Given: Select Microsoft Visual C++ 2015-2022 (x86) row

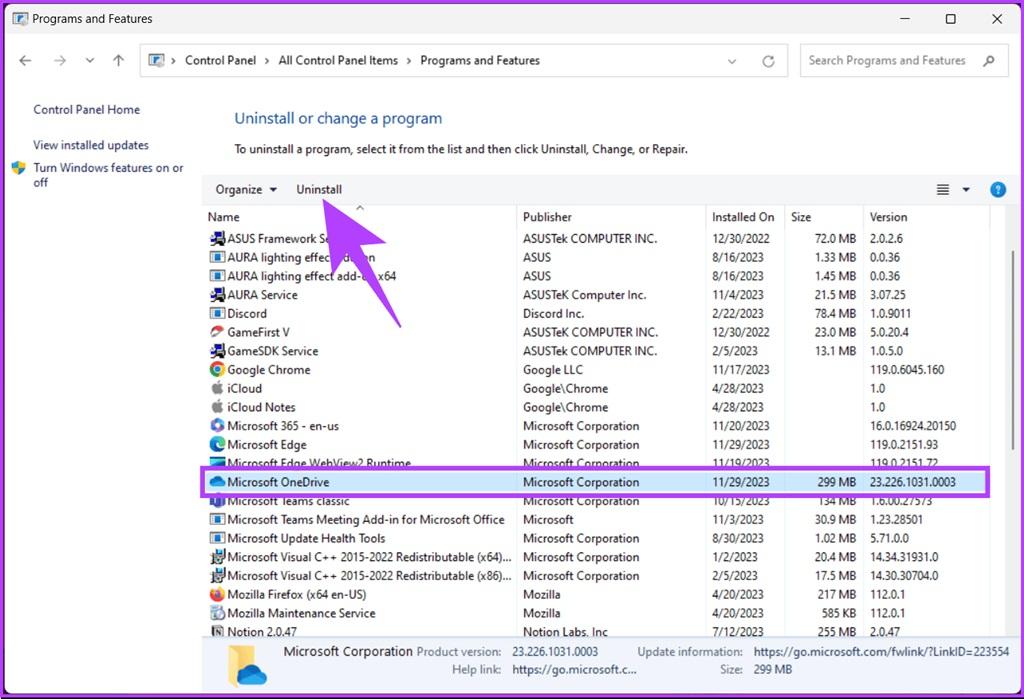Looking at the screenshot, I should point(596,576).
